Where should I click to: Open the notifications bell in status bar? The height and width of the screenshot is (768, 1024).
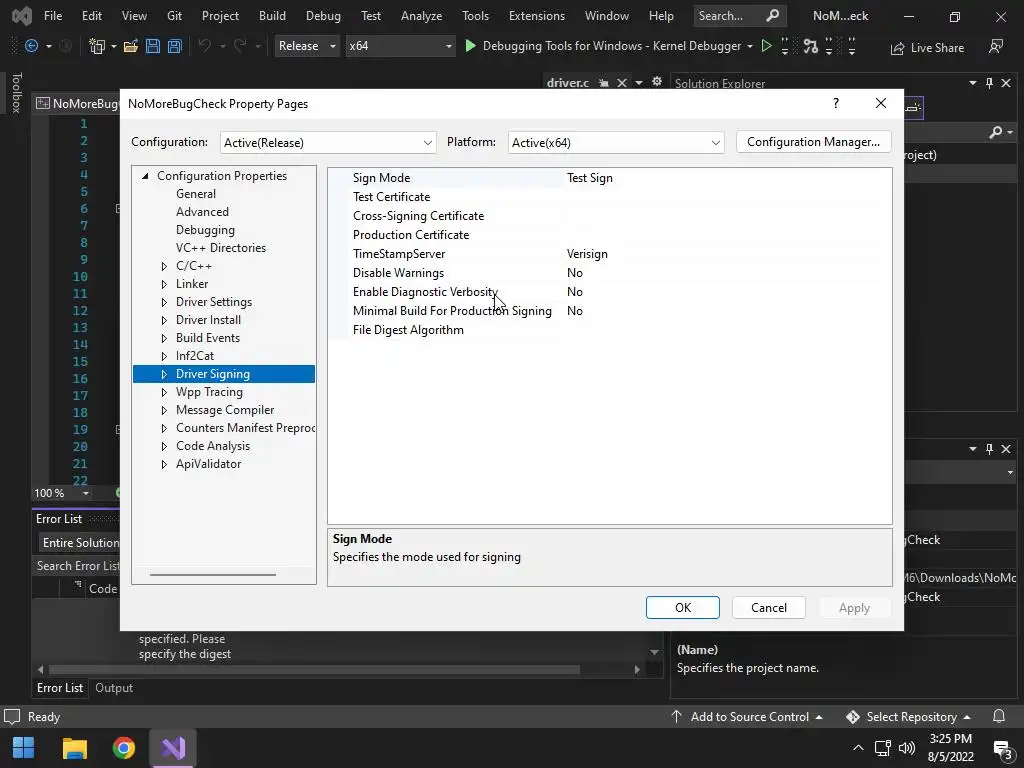pos(999,716)
